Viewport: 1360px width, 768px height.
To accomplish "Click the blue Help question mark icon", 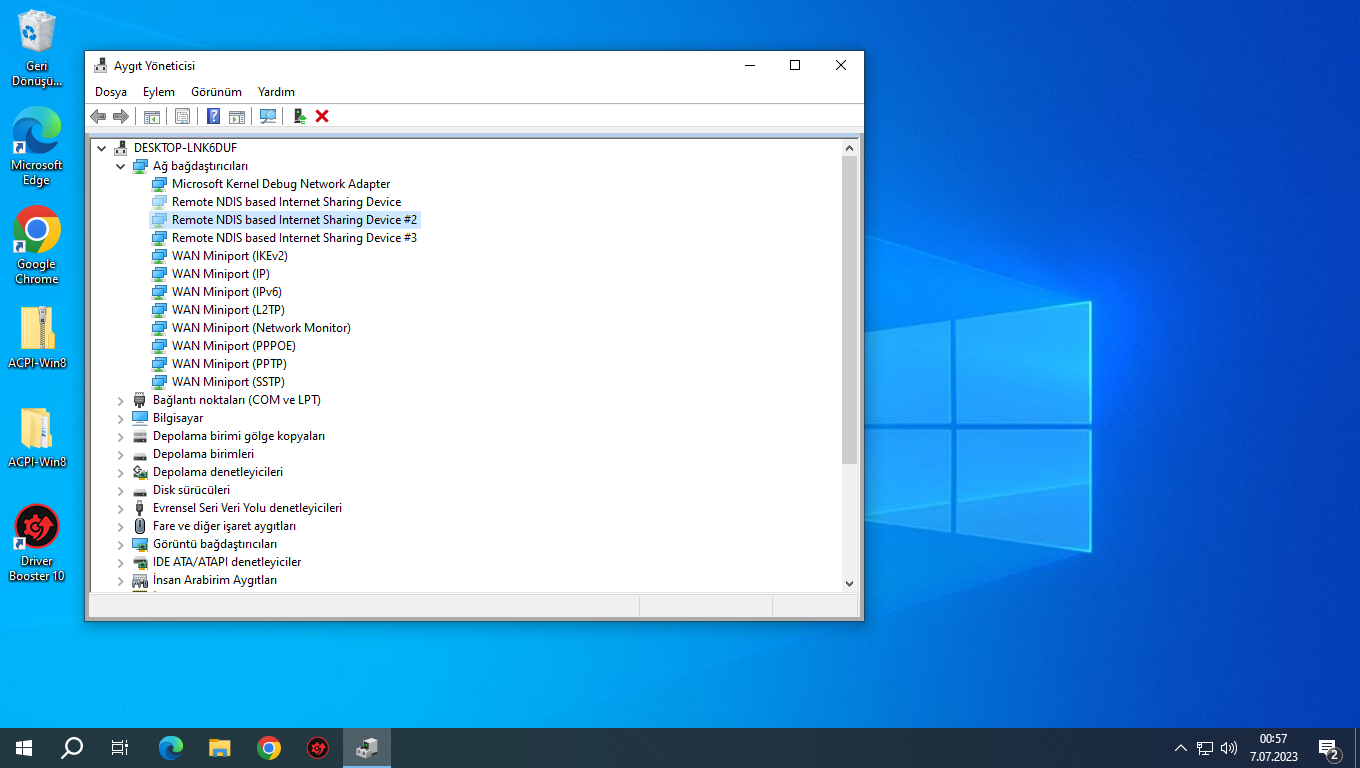I will pos(213,116).
